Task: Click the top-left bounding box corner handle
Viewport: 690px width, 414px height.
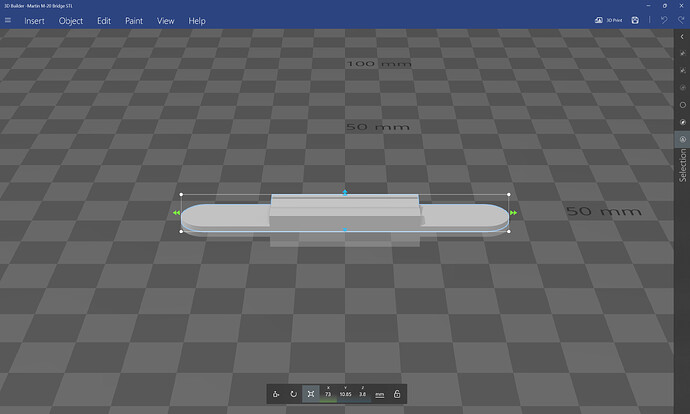Action: point(181,194)
